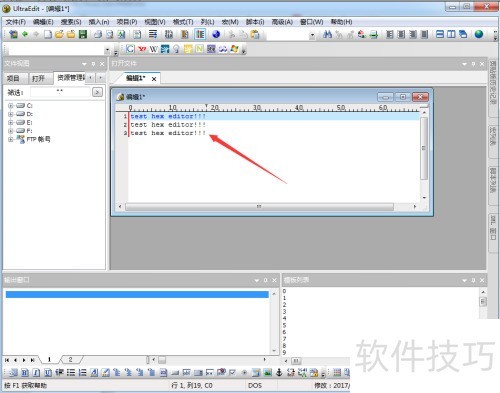The image size is (500, 393).
Task: Click the yellow Open file folder icon
Action: tap(59, 34)
